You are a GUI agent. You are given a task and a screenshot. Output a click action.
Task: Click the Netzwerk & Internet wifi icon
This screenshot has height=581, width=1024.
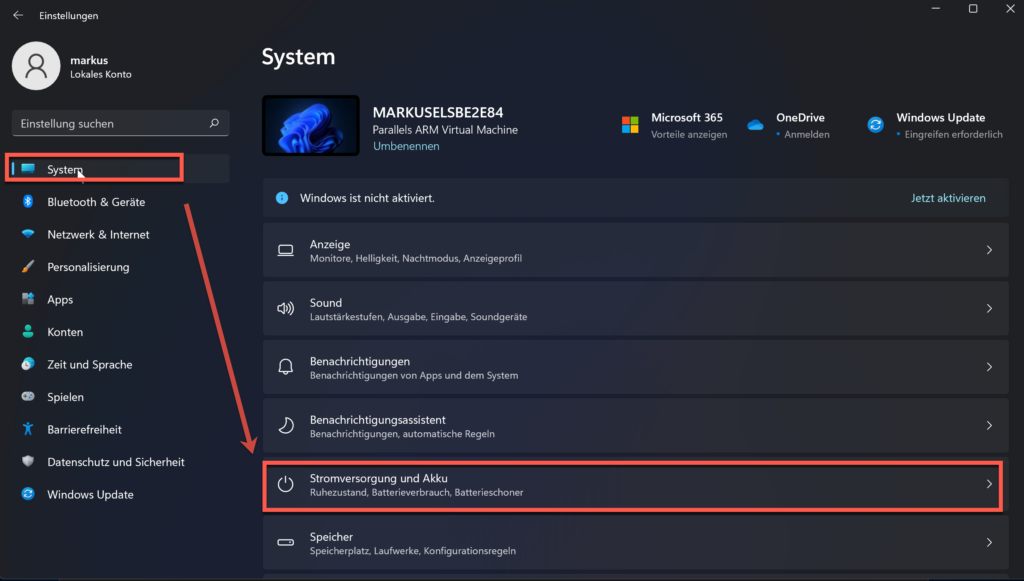tap(28, 234)
